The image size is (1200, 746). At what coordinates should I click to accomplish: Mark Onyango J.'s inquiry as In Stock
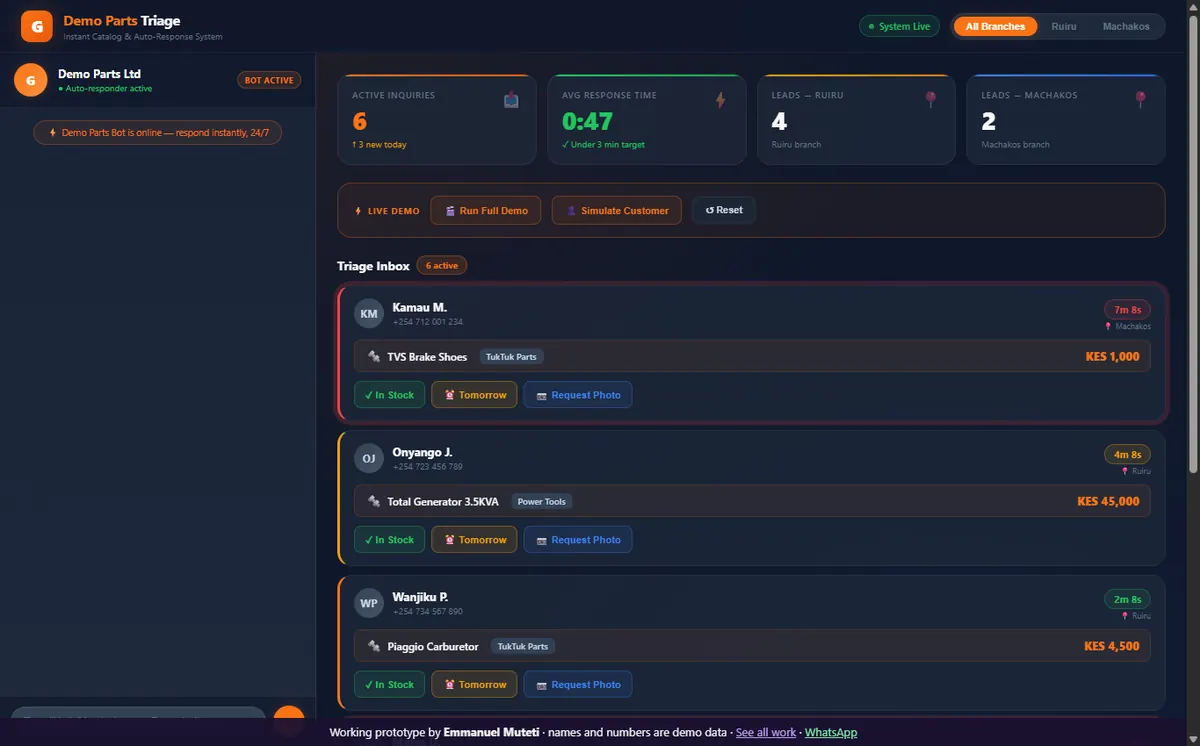pyautogui.click(x=389, y=540)
